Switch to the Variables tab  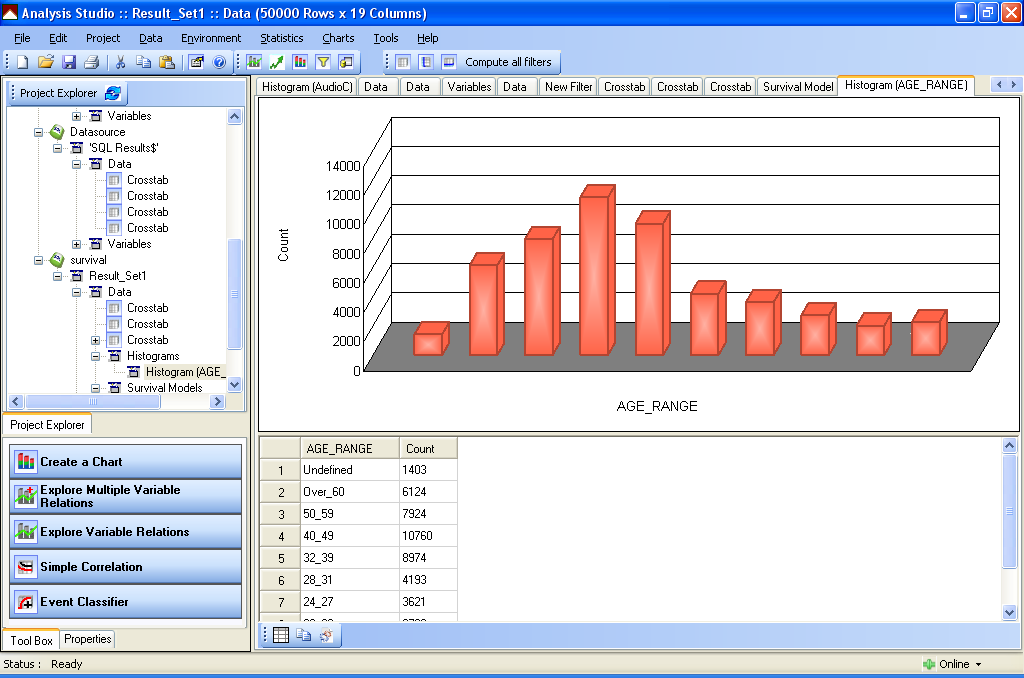click(x=469, y=87)
